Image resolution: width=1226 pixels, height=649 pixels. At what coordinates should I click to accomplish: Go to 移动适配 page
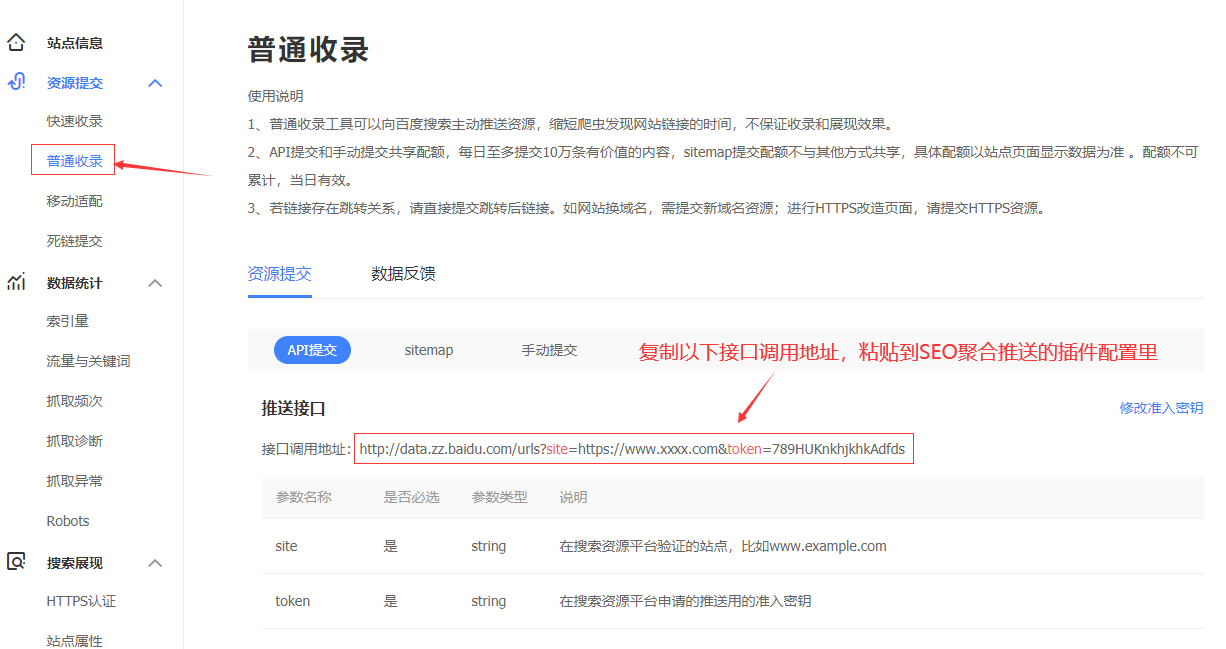pos(75,201)
